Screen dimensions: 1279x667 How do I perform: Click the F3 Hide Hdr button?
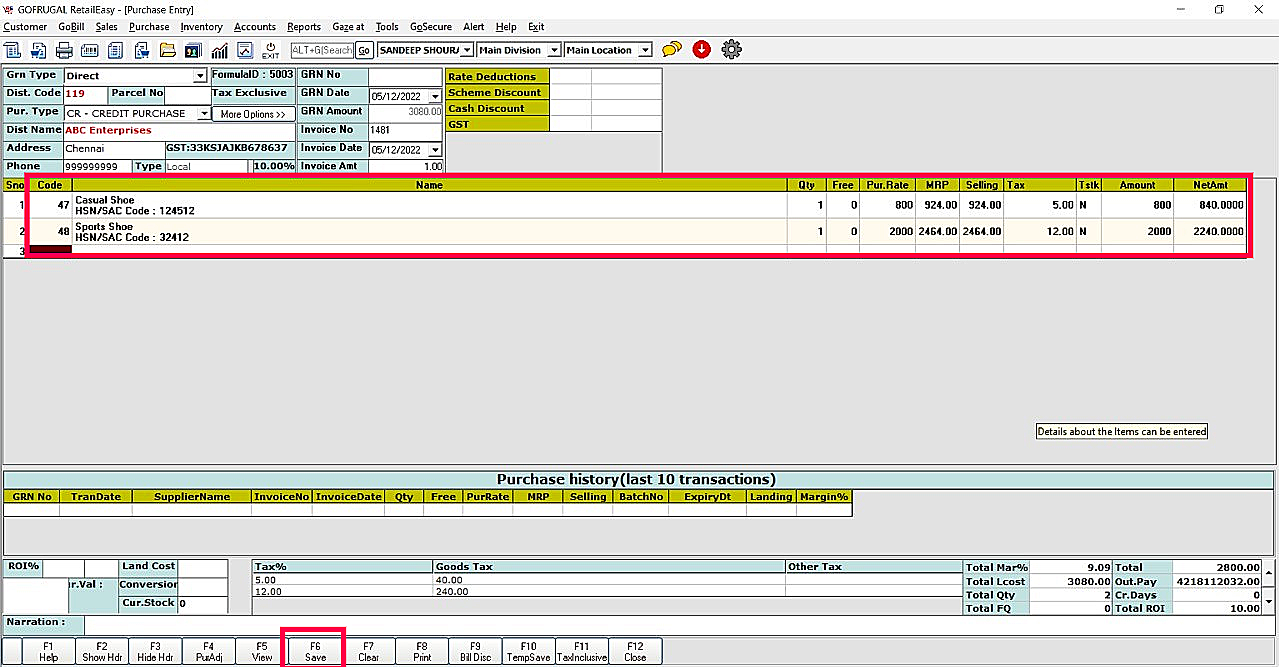155,651
